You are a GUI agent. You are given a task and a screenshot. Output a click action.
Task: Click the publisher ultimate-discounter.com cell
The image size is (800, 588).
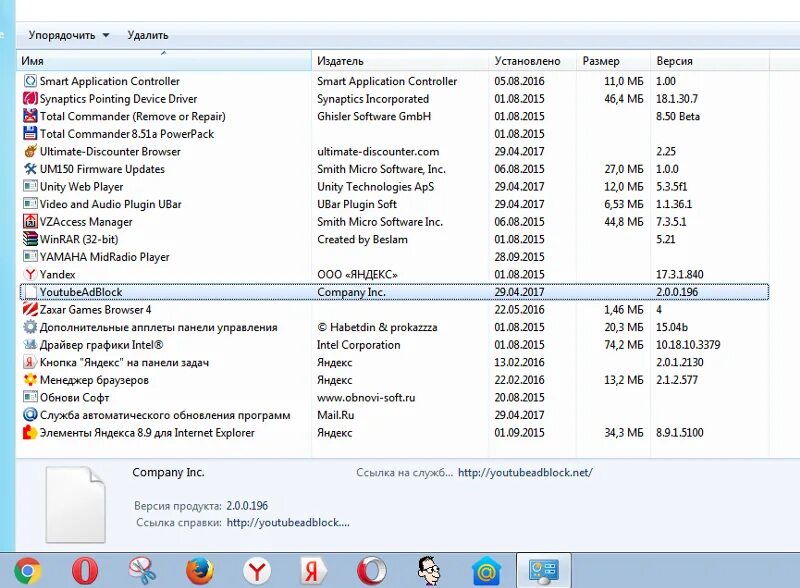pyautogui.click(x=378, y=152)
